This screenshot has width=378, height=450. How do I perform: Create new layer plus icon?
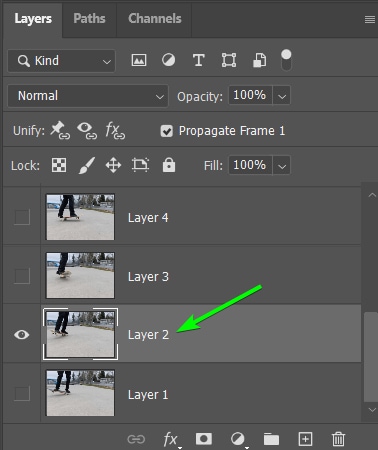coord(305,439)
